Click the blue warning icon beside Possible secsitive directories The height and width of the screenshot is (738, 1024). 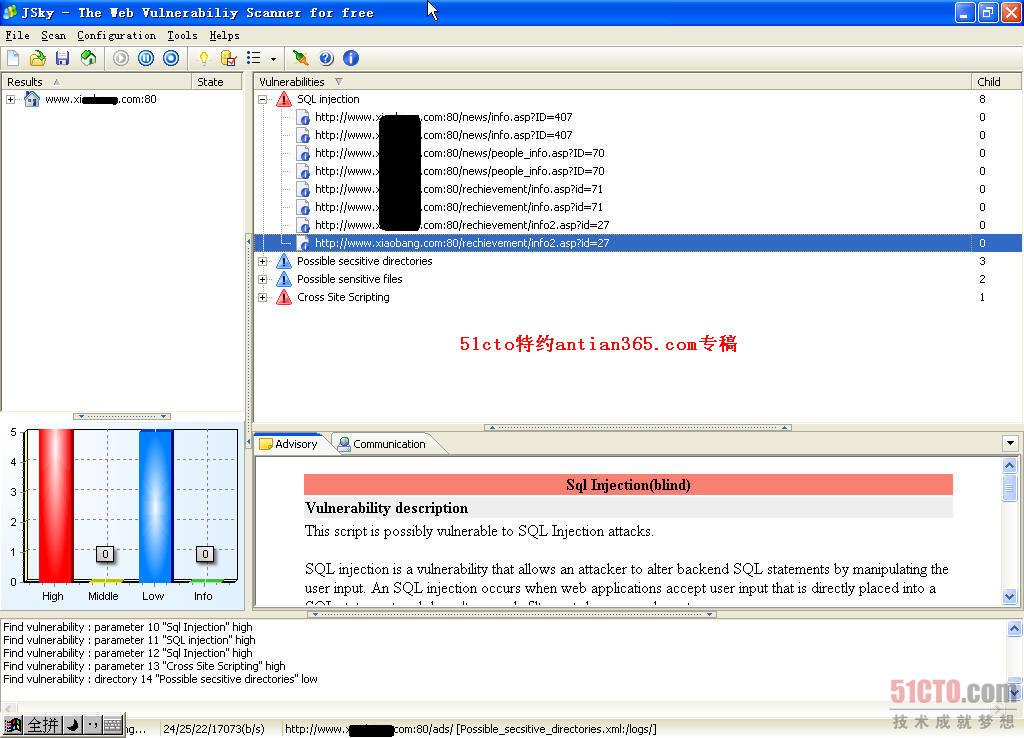click(x=283, y=261)
